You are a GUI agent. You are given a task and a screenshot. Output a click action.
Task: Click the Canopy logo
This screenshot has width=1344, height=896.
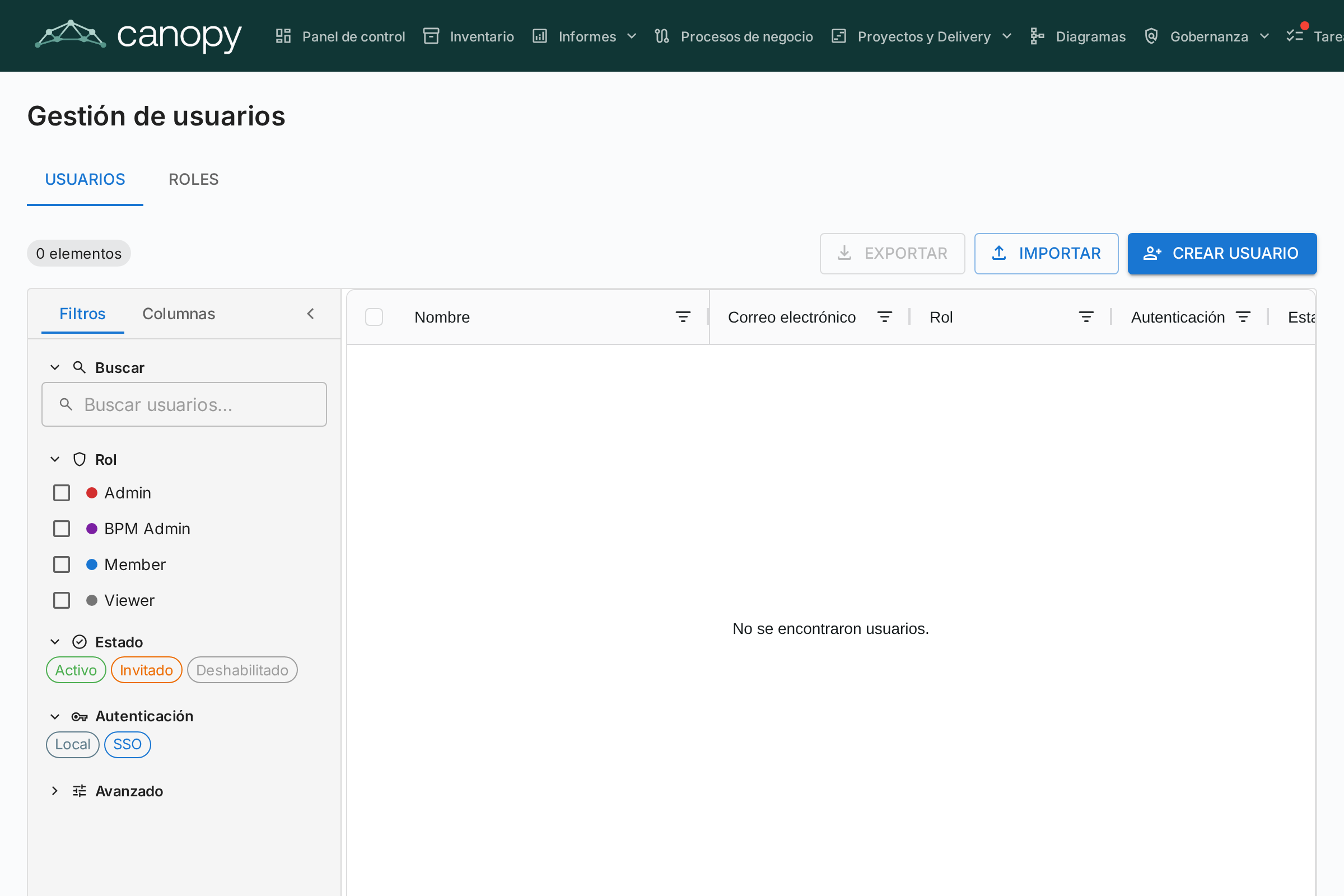coord(138,36)
